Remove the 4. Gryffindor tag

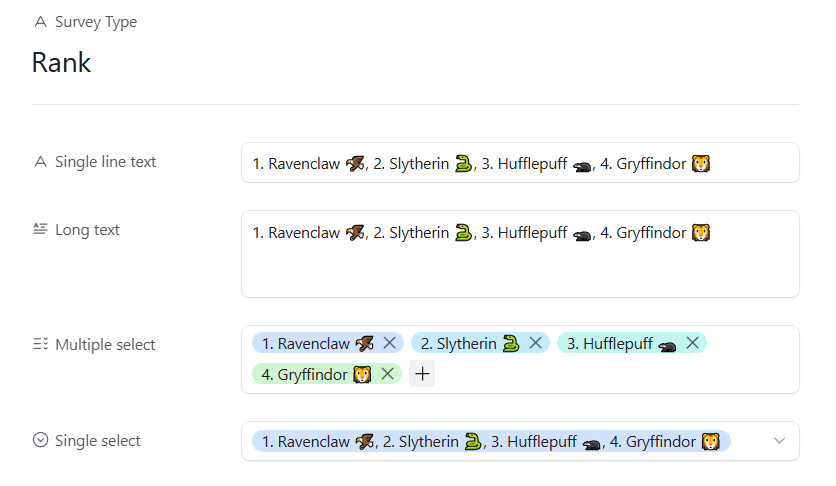388,374
